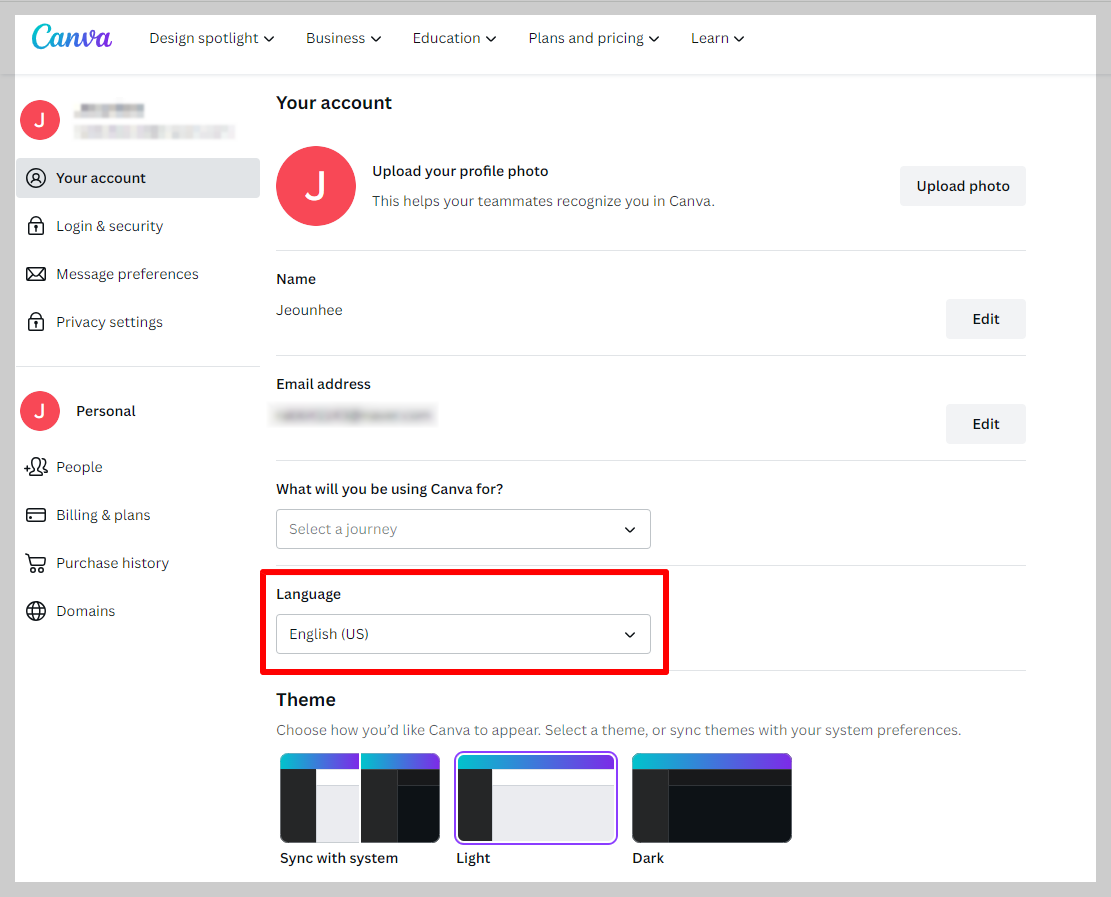Image resolution: width=1111 pixels, height=897 pixels.
Task: Click the Domains globe icon
Action: pos(36,611)
